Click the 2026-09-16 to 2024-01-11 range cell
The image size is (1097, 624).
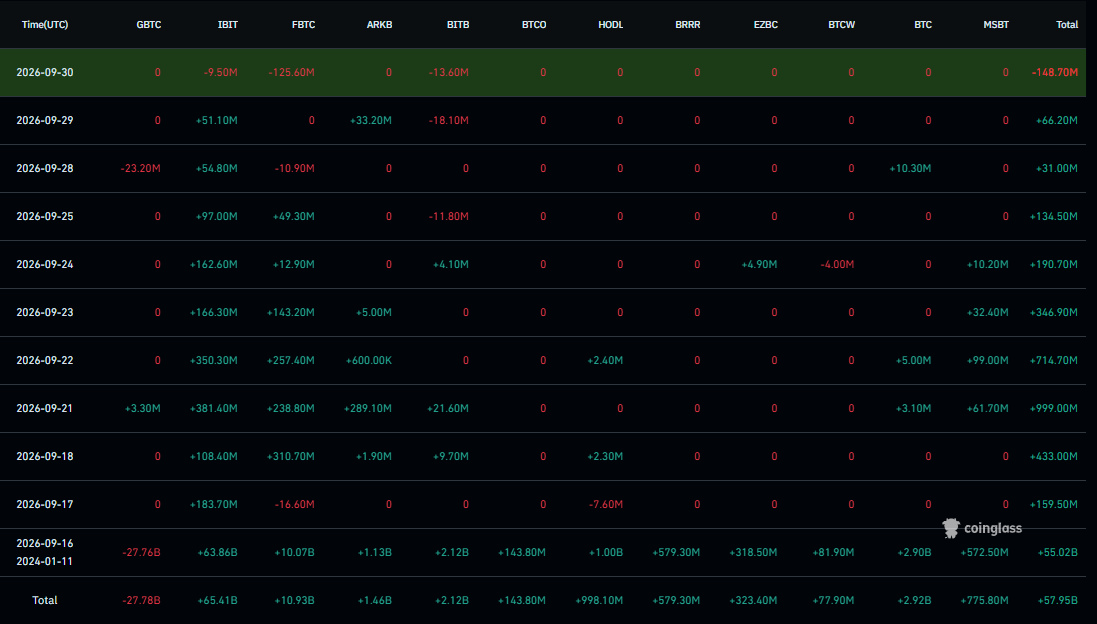[45, 553]
